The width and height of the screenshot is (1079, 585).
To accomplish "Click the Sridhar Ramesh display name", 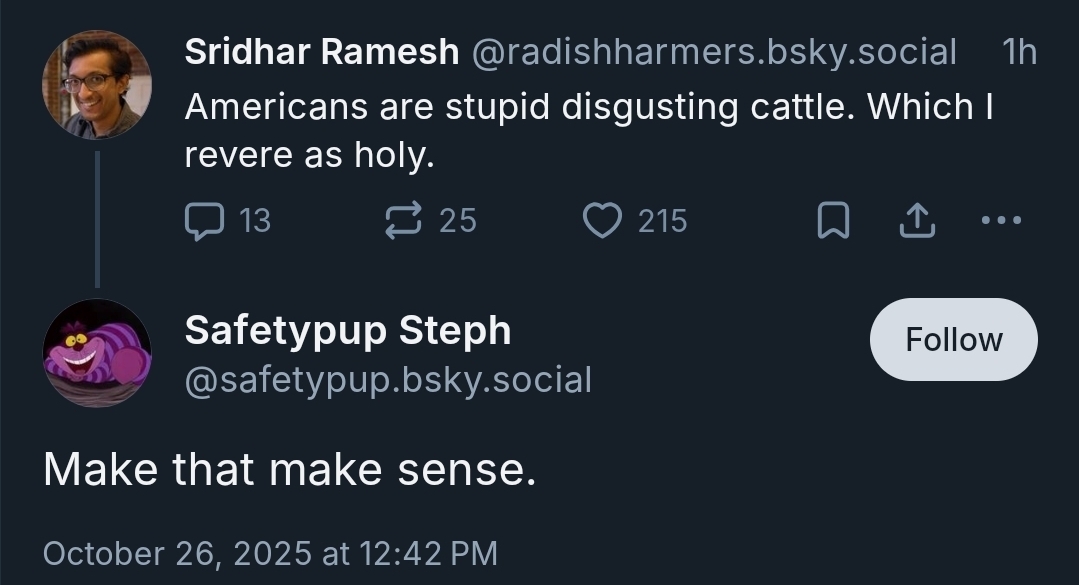I will (321, 52).
